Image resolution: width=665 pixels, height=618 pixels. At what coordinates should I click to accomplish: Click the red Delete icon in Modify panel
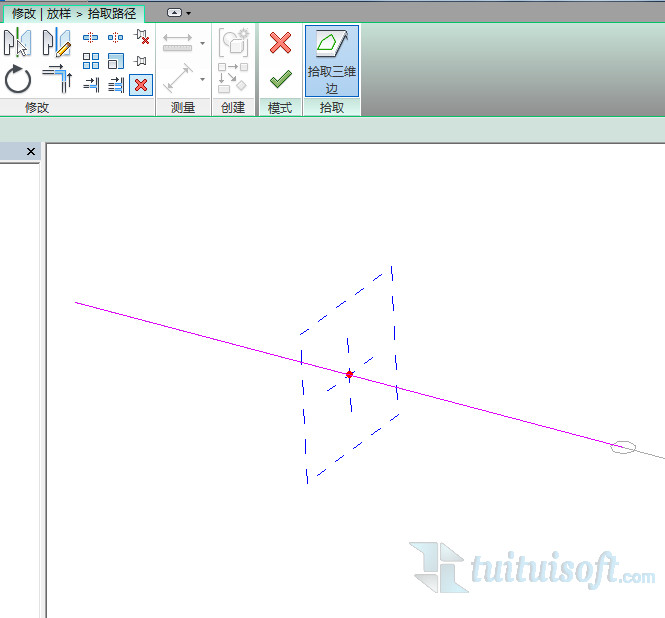[x=141, y=85]
